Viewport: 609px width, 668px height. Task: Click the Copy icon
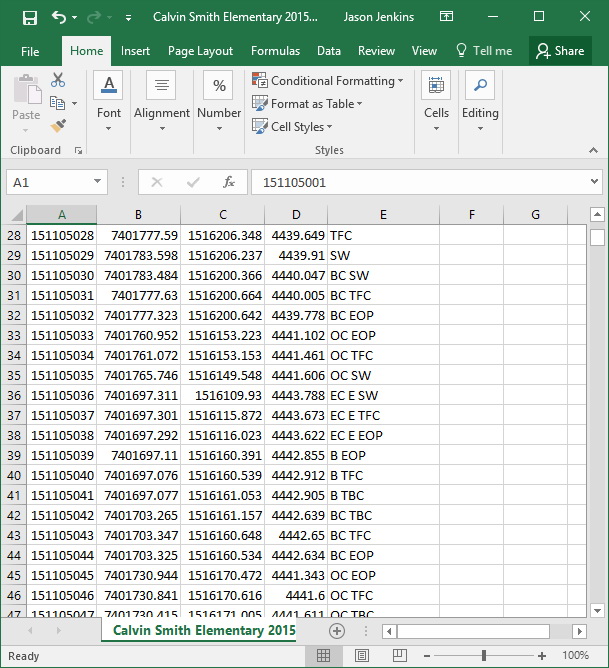[x=57, y=103]
